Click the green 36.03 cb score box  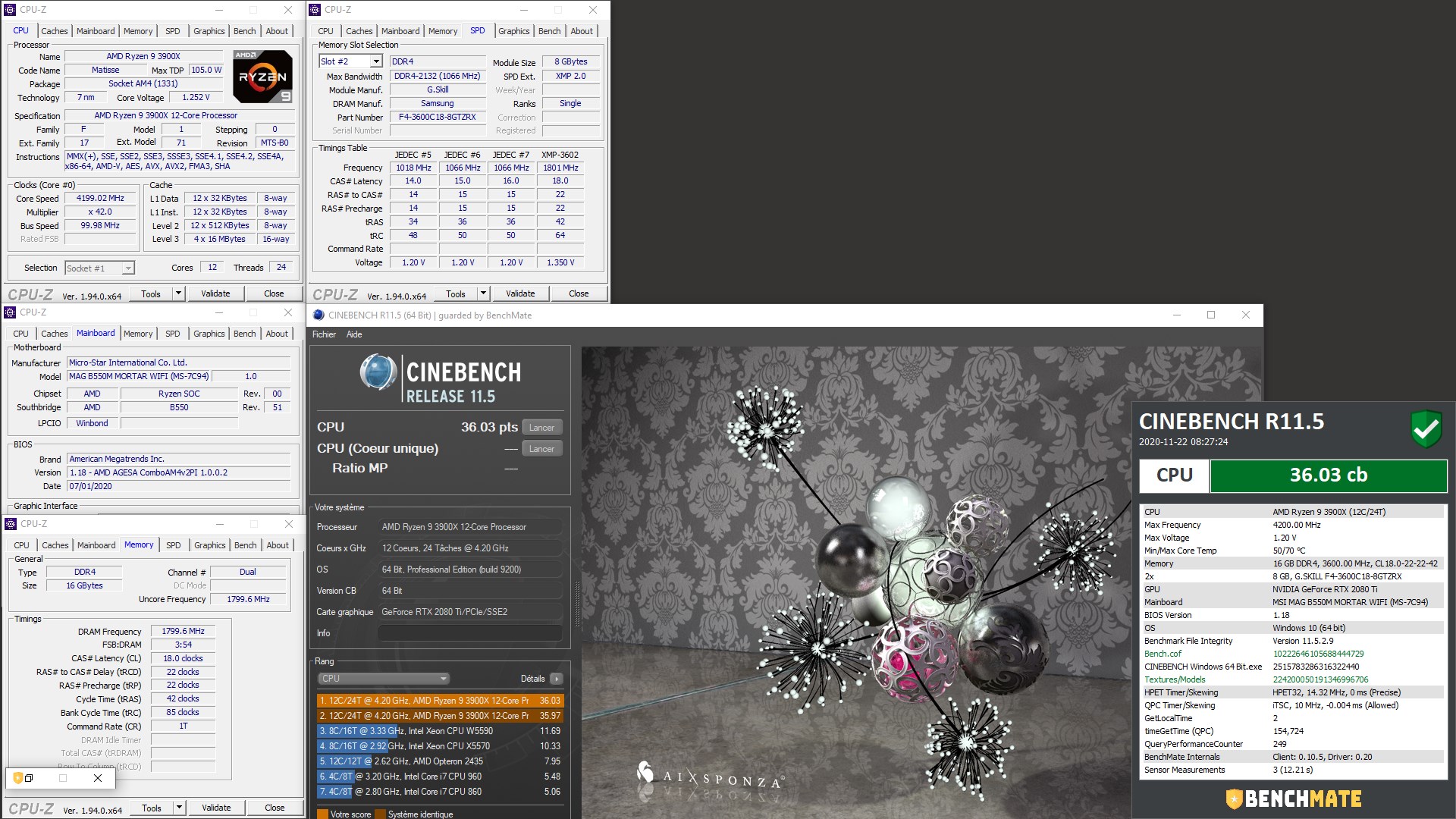click(x=1329, y=475)
